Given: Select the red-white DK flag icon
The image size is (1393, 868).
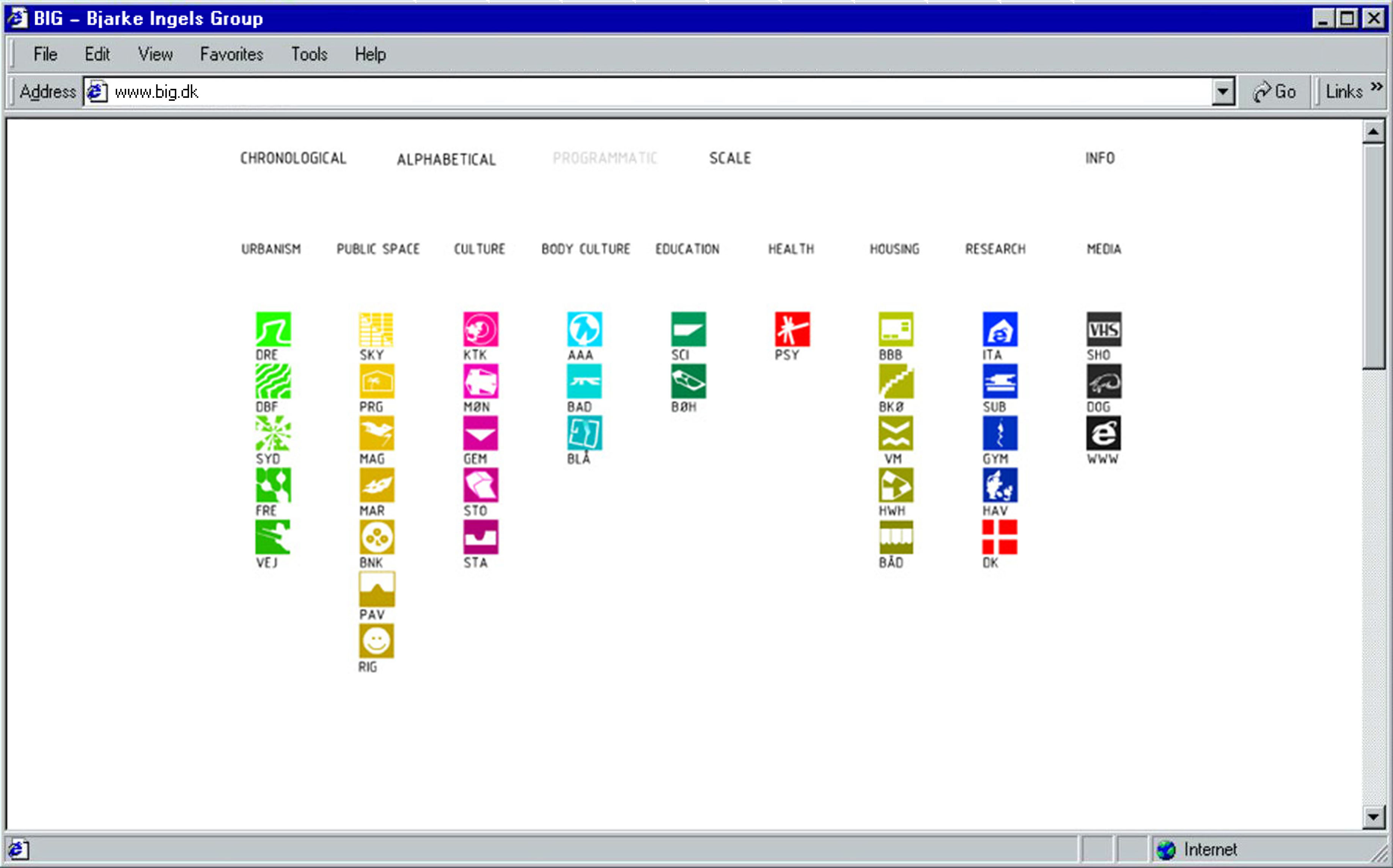Looking at the screenshot, I should click(999, 537).
